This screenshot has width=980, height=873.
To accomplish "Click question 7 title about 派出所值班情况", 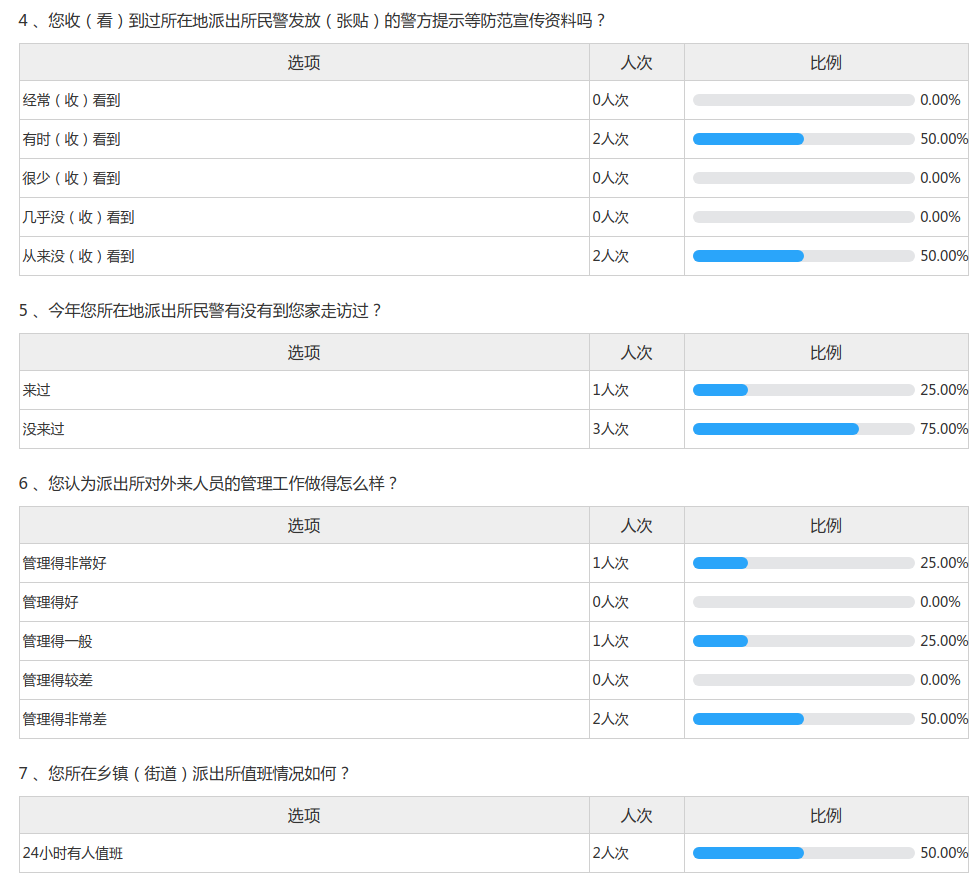I will pos(184,773).
